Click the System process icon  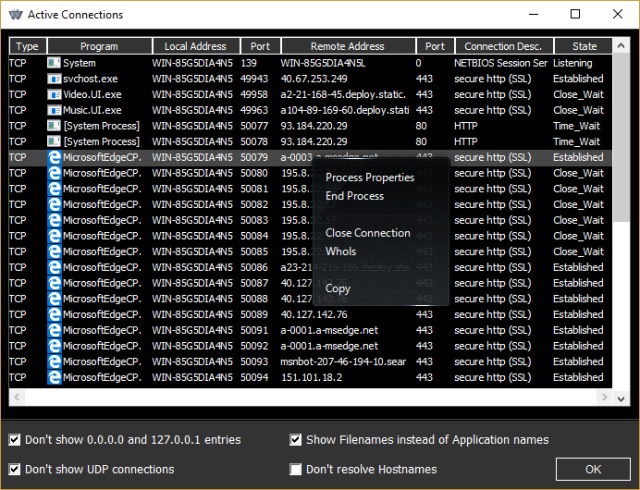click(54, 63)
